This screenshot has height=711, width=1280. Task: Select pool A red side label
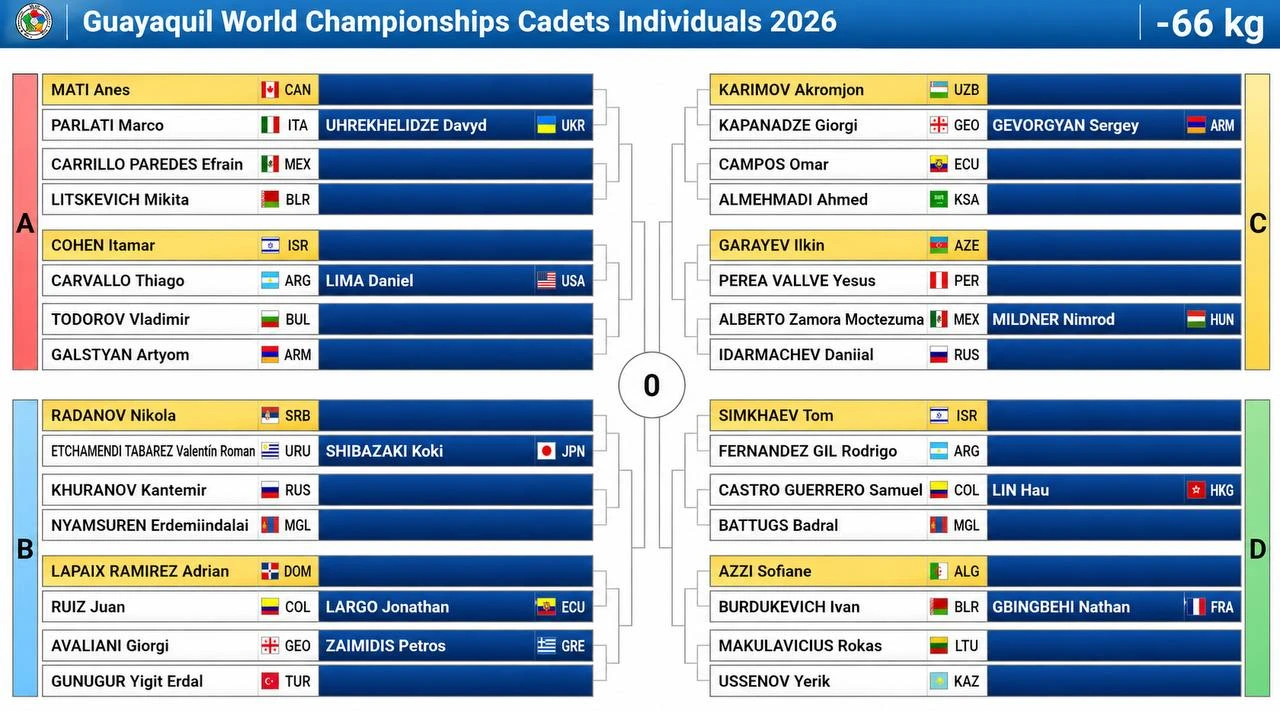point(25,222)
